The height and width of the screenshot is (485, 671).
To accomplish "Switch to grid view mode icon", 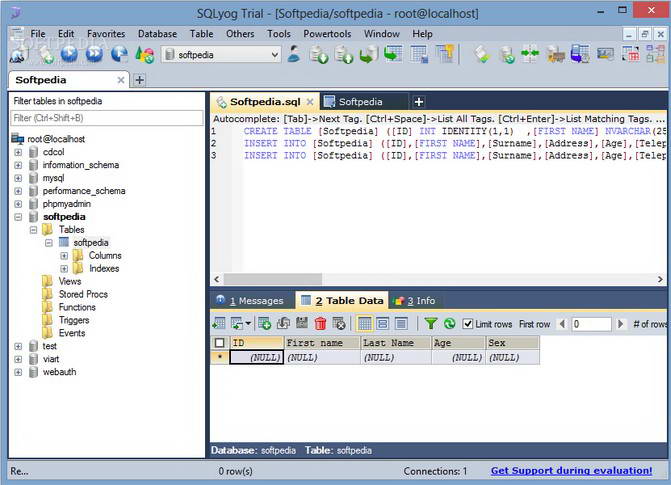I will tap(365, 324).
